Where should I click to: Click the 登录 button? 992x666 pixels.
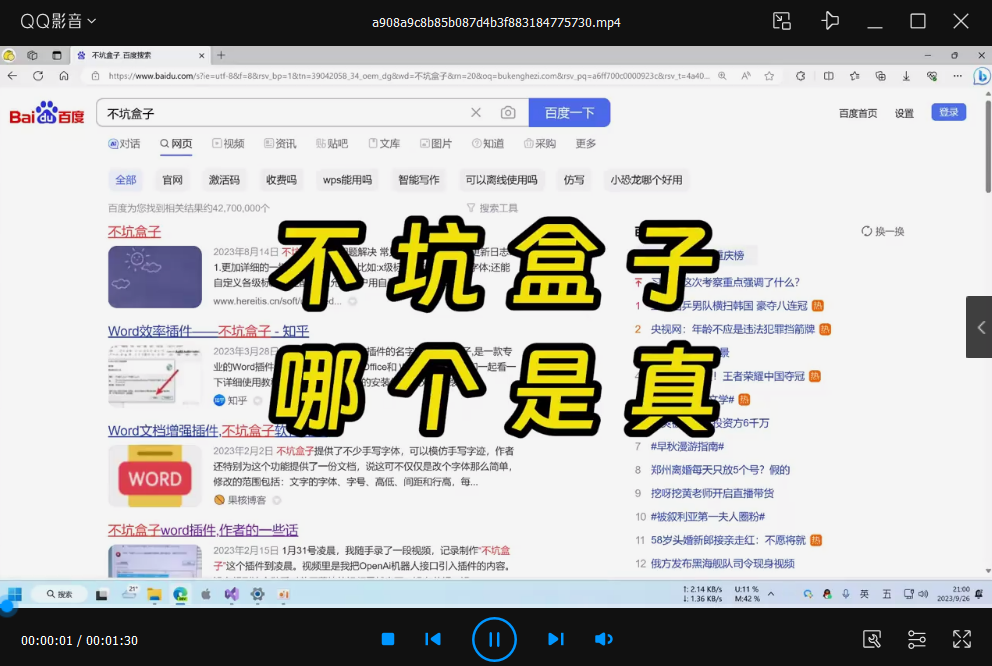tap(948, 112)
